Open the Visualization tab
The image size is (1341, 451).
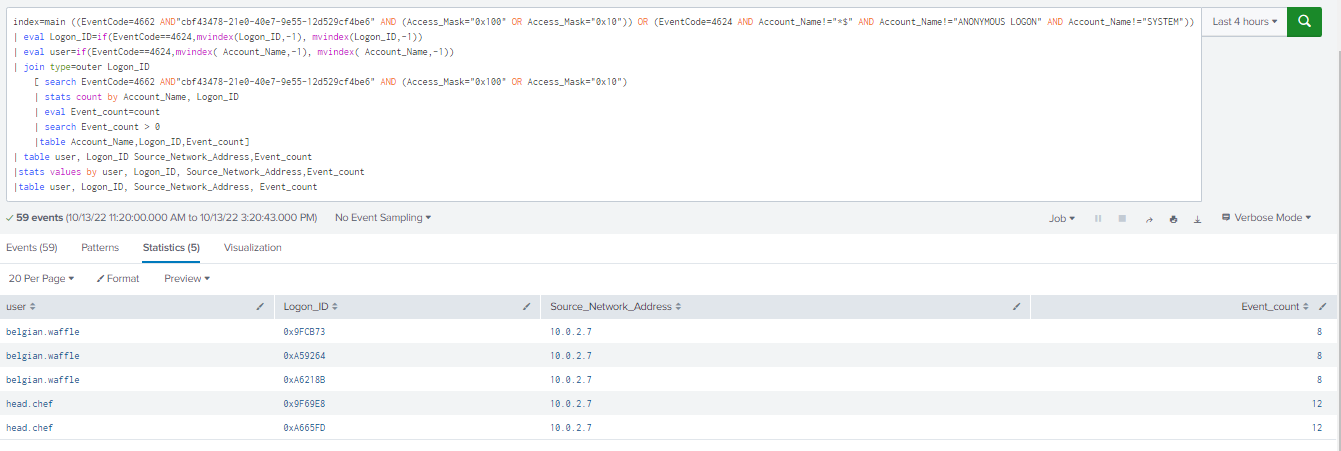[x=253, y=248]
